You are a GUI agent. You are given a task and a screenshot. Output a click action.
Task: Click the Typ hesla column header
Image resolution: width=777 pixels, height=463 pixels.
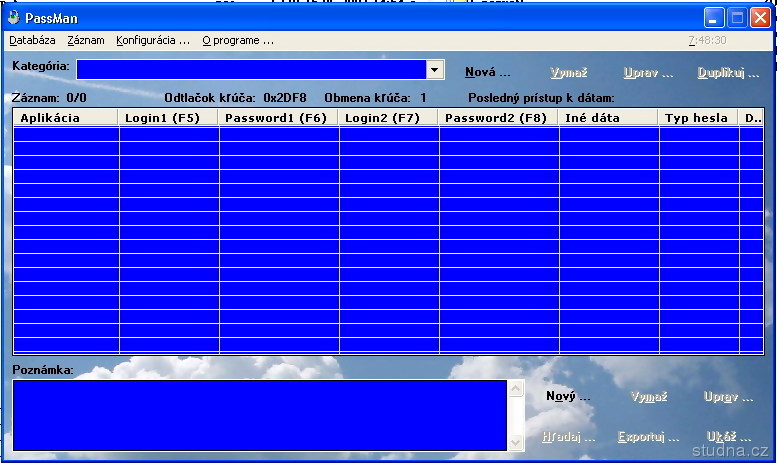tap(698, 118)
